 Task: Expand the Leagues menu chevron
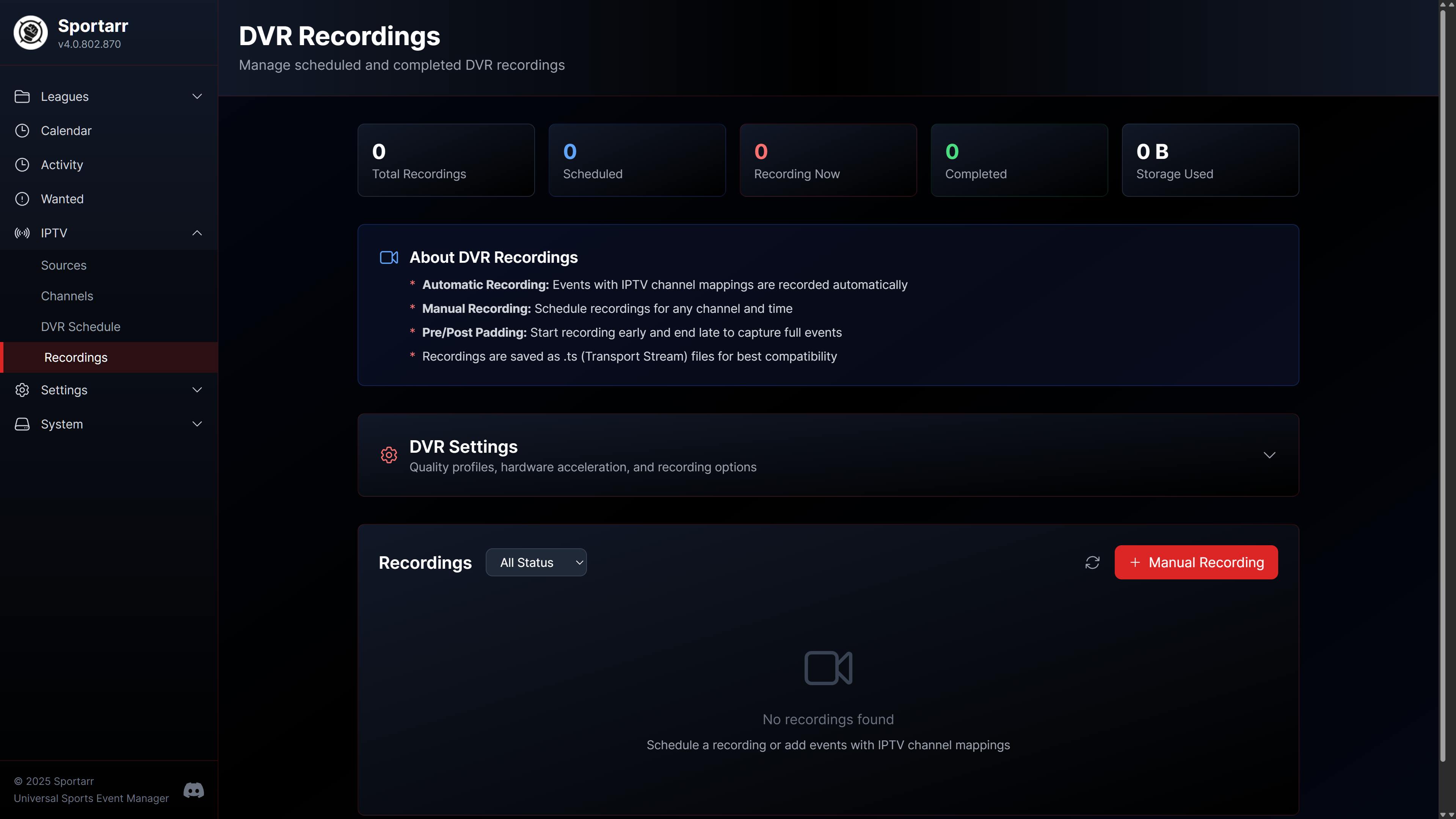pyautogui.click(x=197, y=97)
